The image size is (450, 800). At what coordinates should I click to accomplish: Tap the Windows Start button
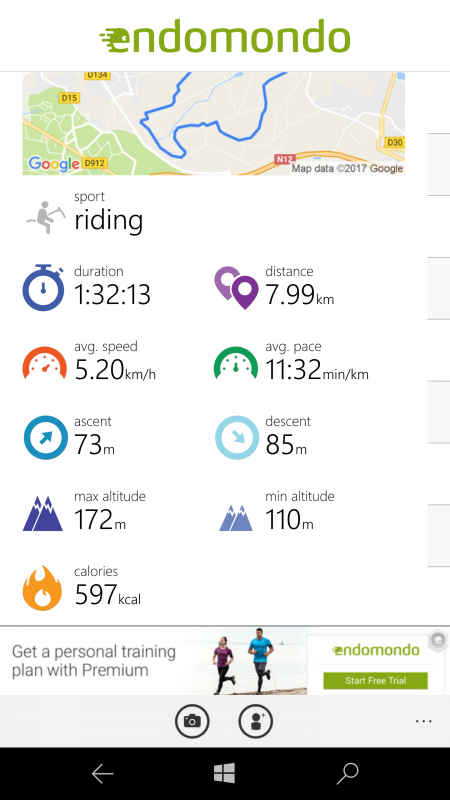(224, 773)
